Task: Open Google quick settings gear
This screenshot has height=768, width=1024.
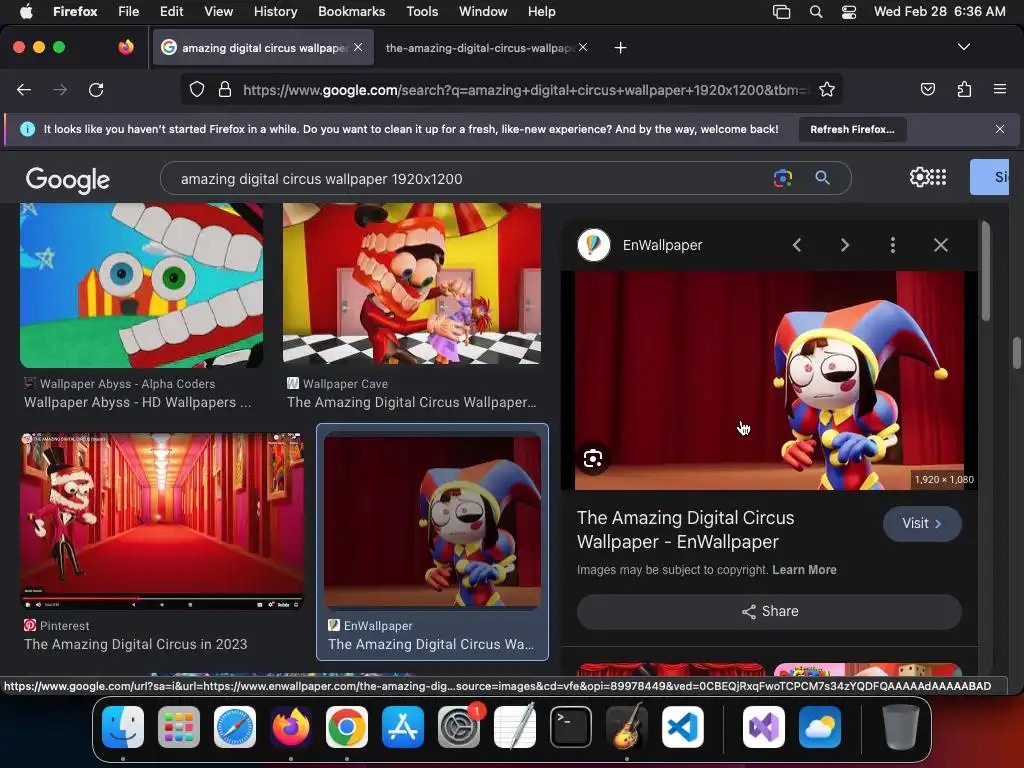Action: [919, 177]
